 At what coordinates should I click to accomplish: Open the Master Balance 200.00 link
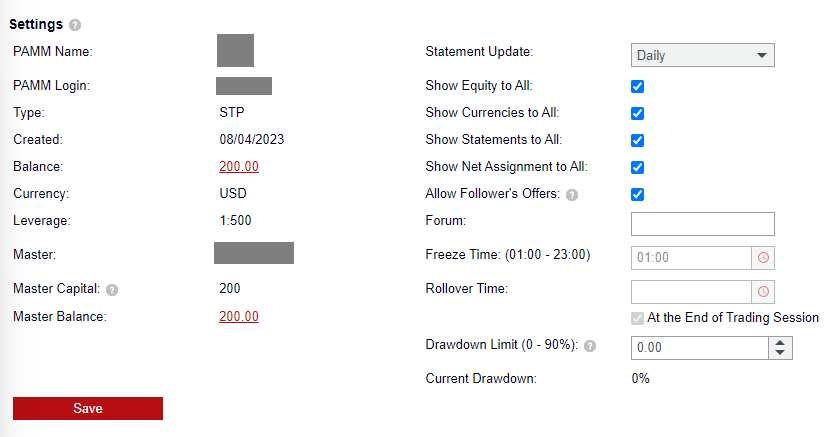(239, 317)
